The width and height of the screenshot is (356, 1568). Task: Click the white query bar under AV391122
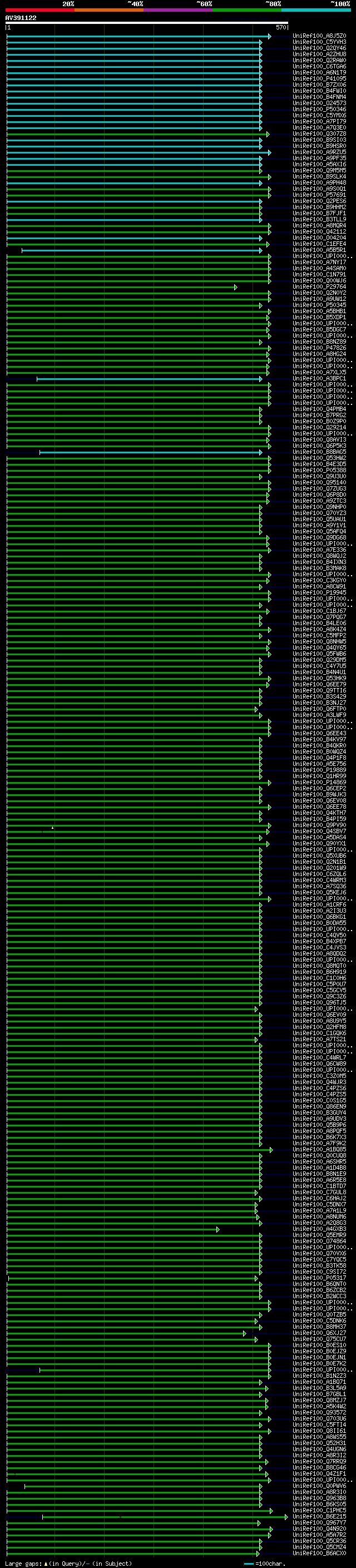[x=147, y=23]
